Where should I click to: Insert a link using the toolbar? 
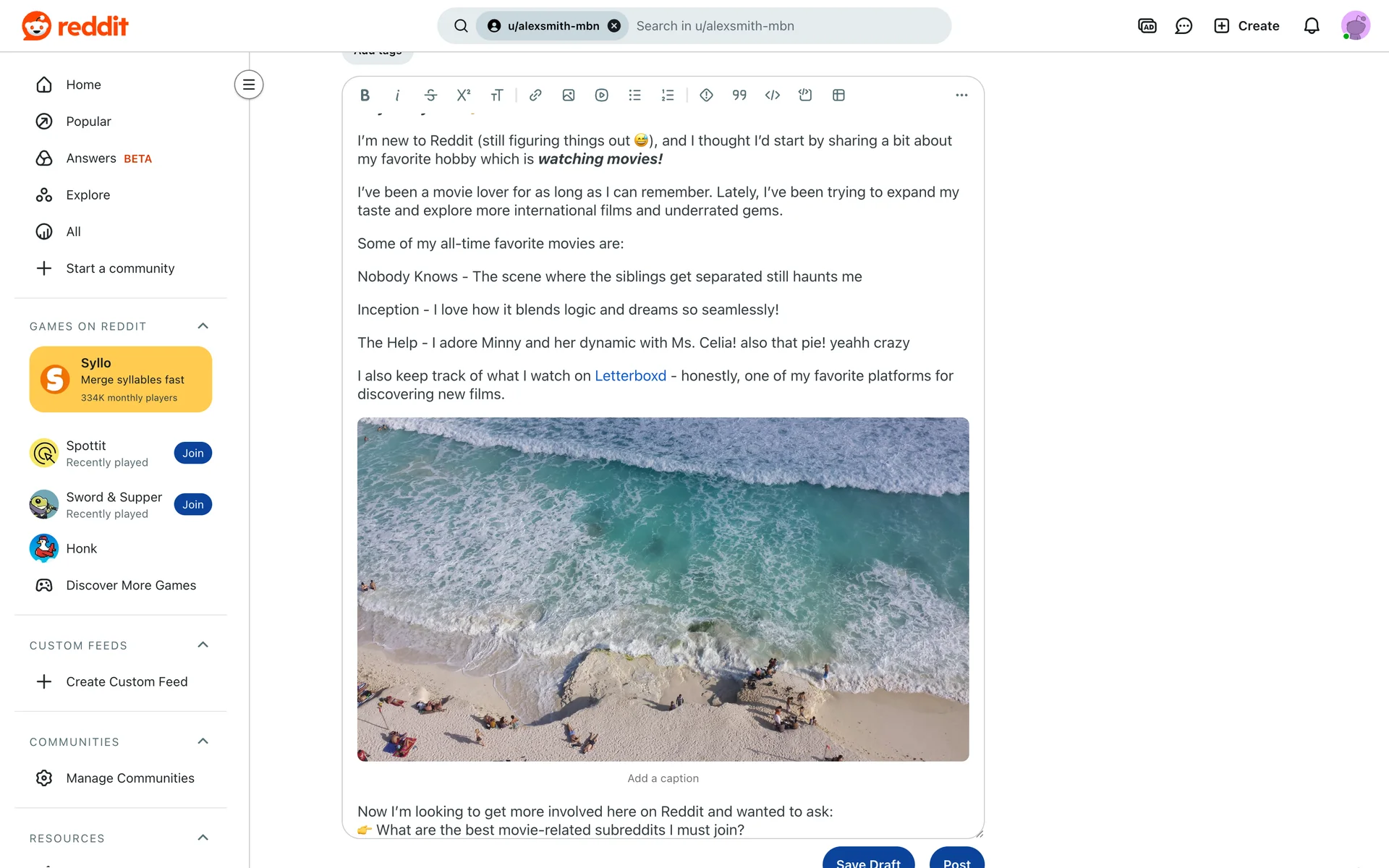click(x=535, y=95)
